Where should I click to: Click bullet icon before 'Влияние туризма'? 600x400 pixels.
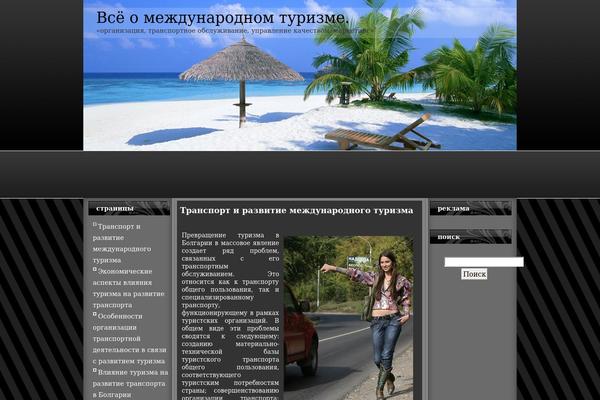(95, 370)
